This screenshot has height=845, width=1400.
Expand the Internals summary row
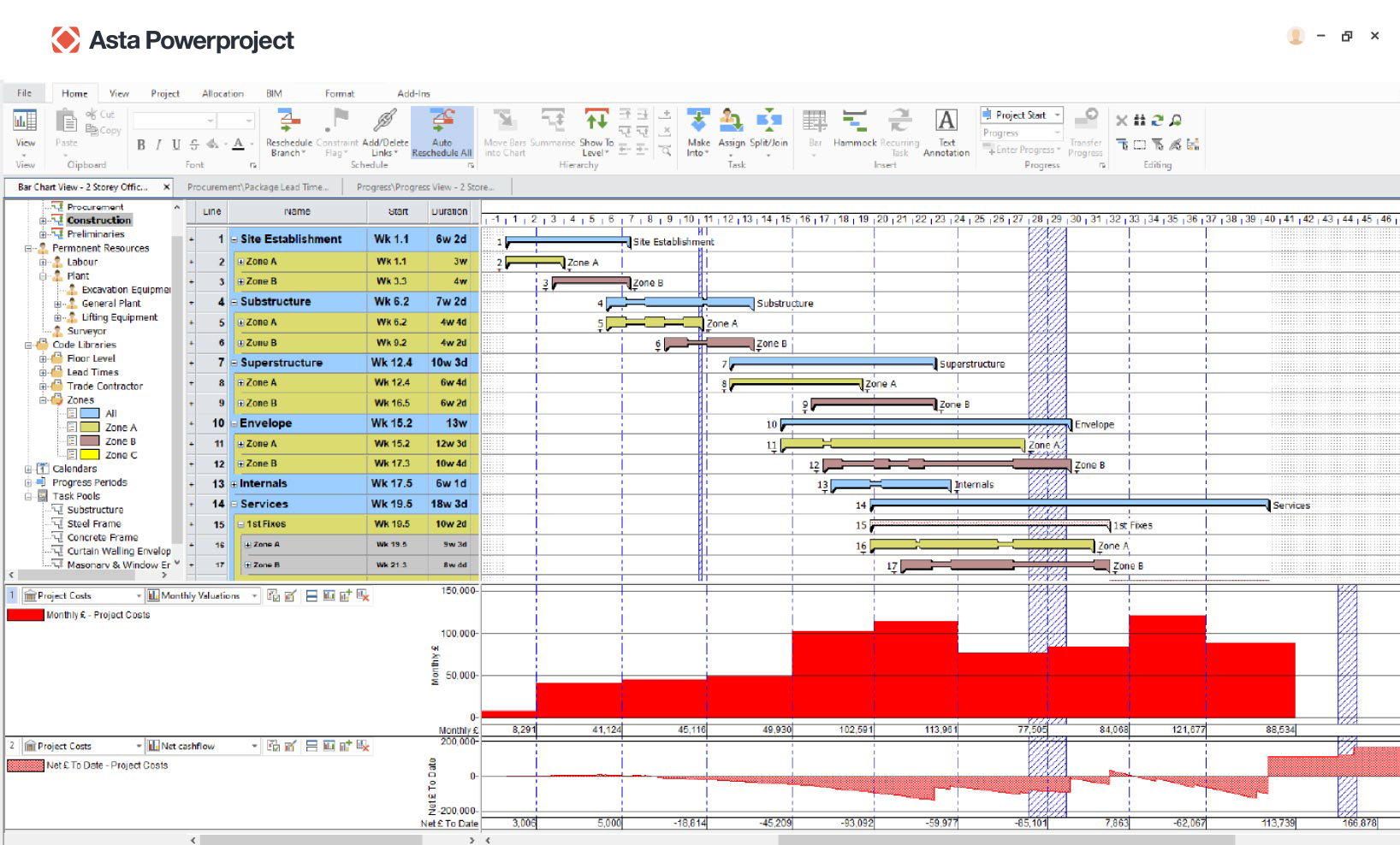pyautogui.click(x=234, y=484)
